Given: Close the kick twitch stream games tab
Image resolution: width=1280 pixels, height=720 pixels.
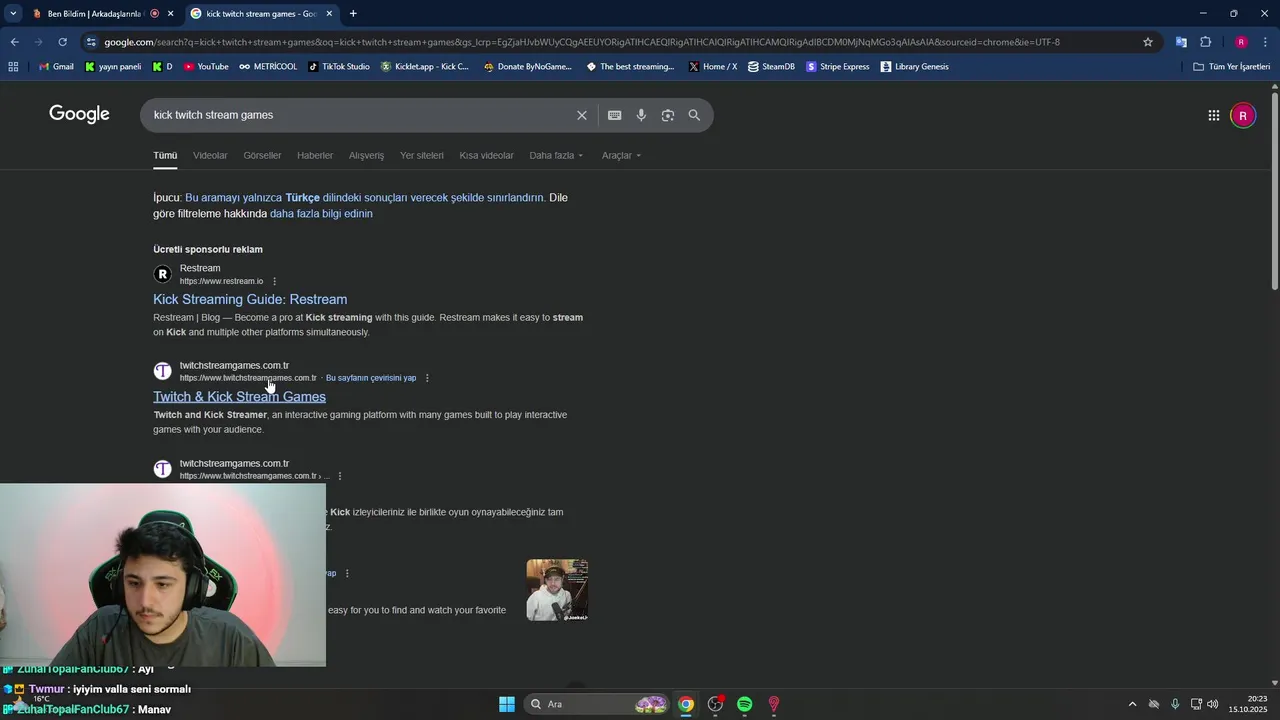Looking at the screenshot, I should click(x=329, y=14).
